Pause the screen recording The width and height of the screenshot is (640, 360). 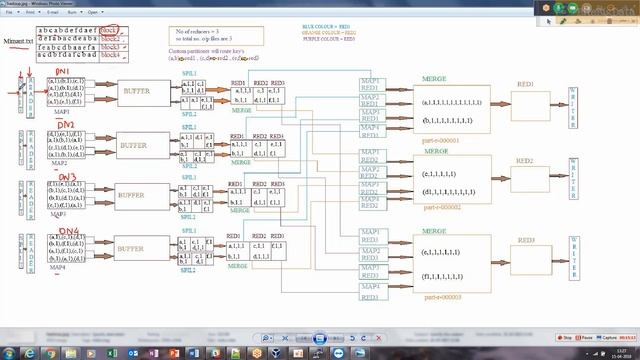pos(584,338)
